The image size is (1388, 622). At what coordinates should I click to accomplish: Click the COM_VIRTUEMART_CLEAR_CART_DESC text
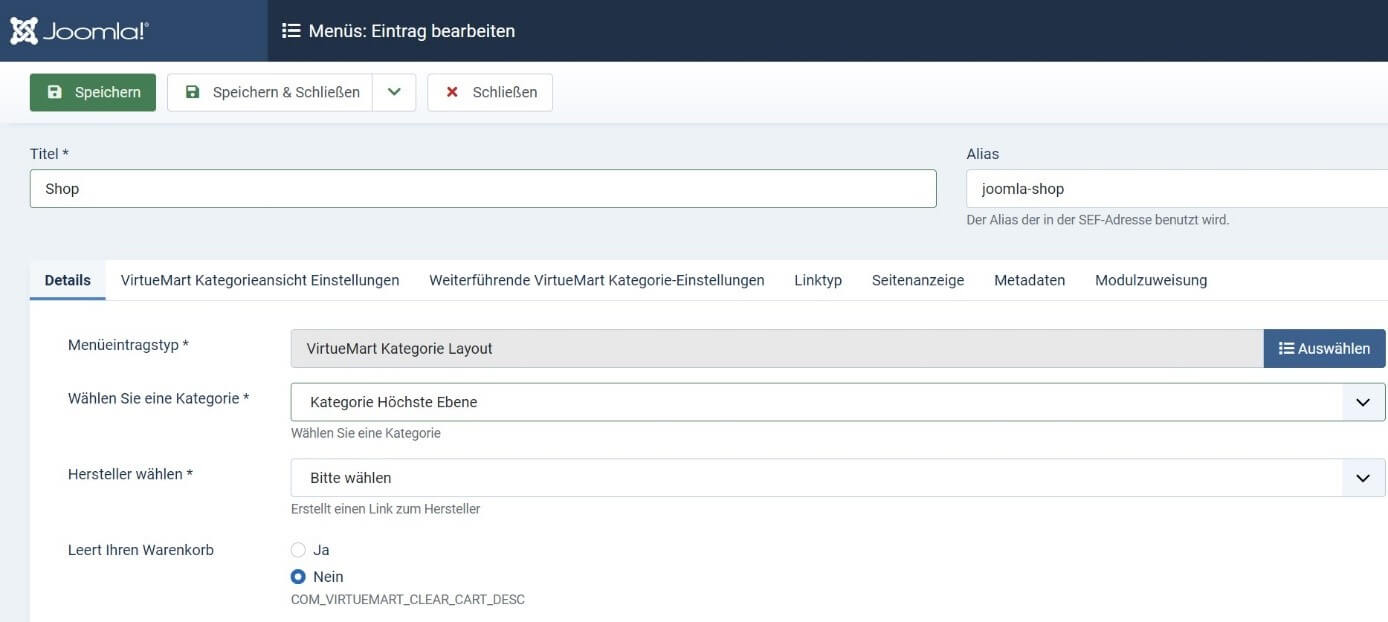click(408, 600)
